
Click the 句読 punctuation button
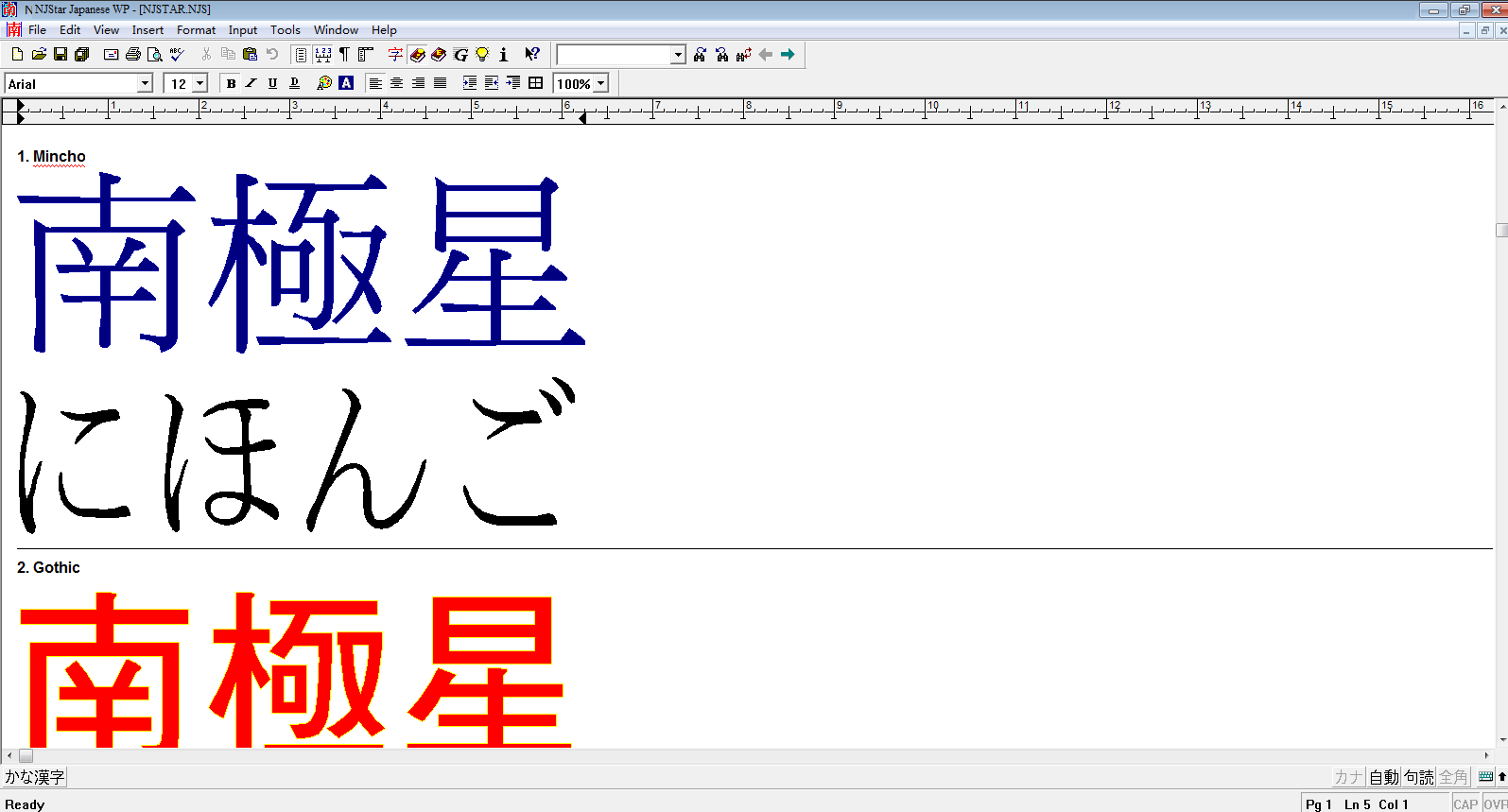[x=1418, y=777]
